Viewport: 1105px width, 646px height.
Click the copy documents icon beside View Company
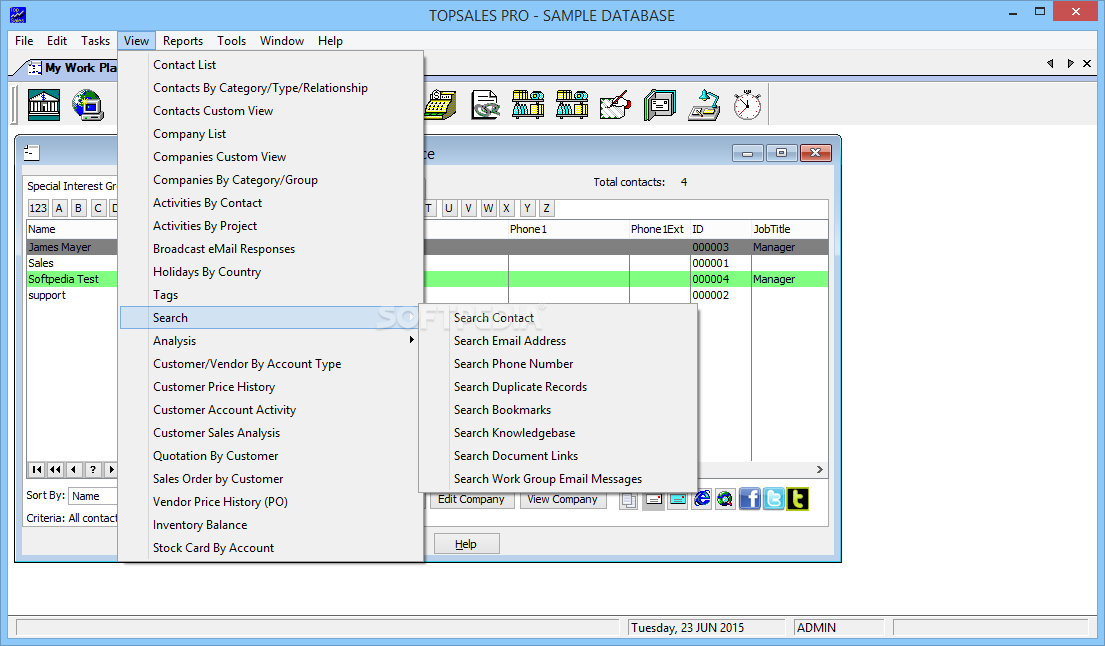(x=629, y=499)
